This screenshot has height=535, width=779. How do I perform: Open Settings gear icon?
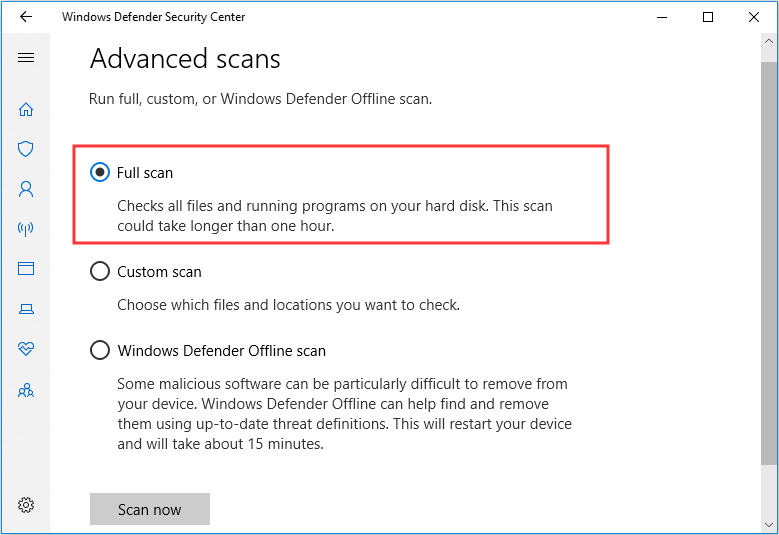(26, 505)
